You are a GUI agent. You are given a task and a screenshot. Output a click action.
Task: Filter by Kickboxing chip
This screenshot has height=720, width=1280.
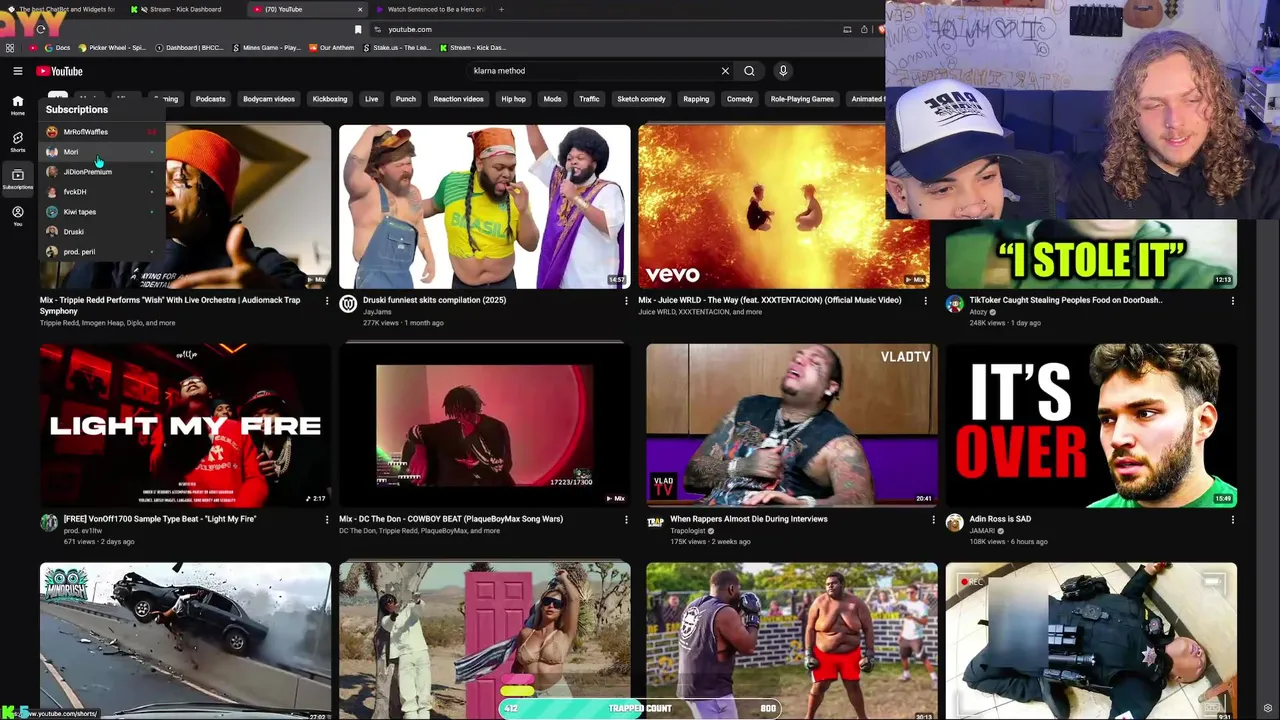point(330,99)
